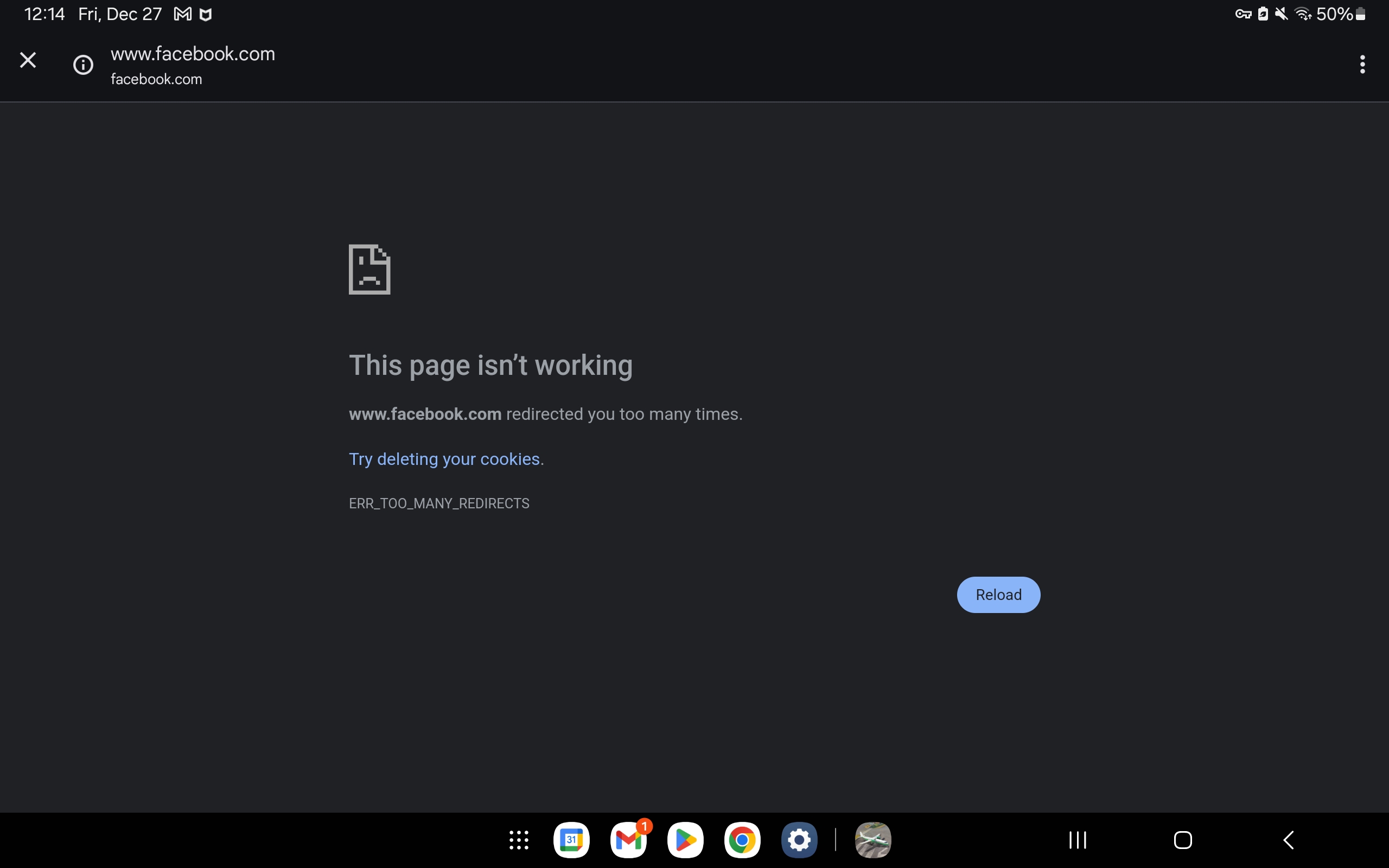The width and height of the screenshot is (1389, 868).
Task: Select the This page isn't working heading
Action: coord(490,365)
